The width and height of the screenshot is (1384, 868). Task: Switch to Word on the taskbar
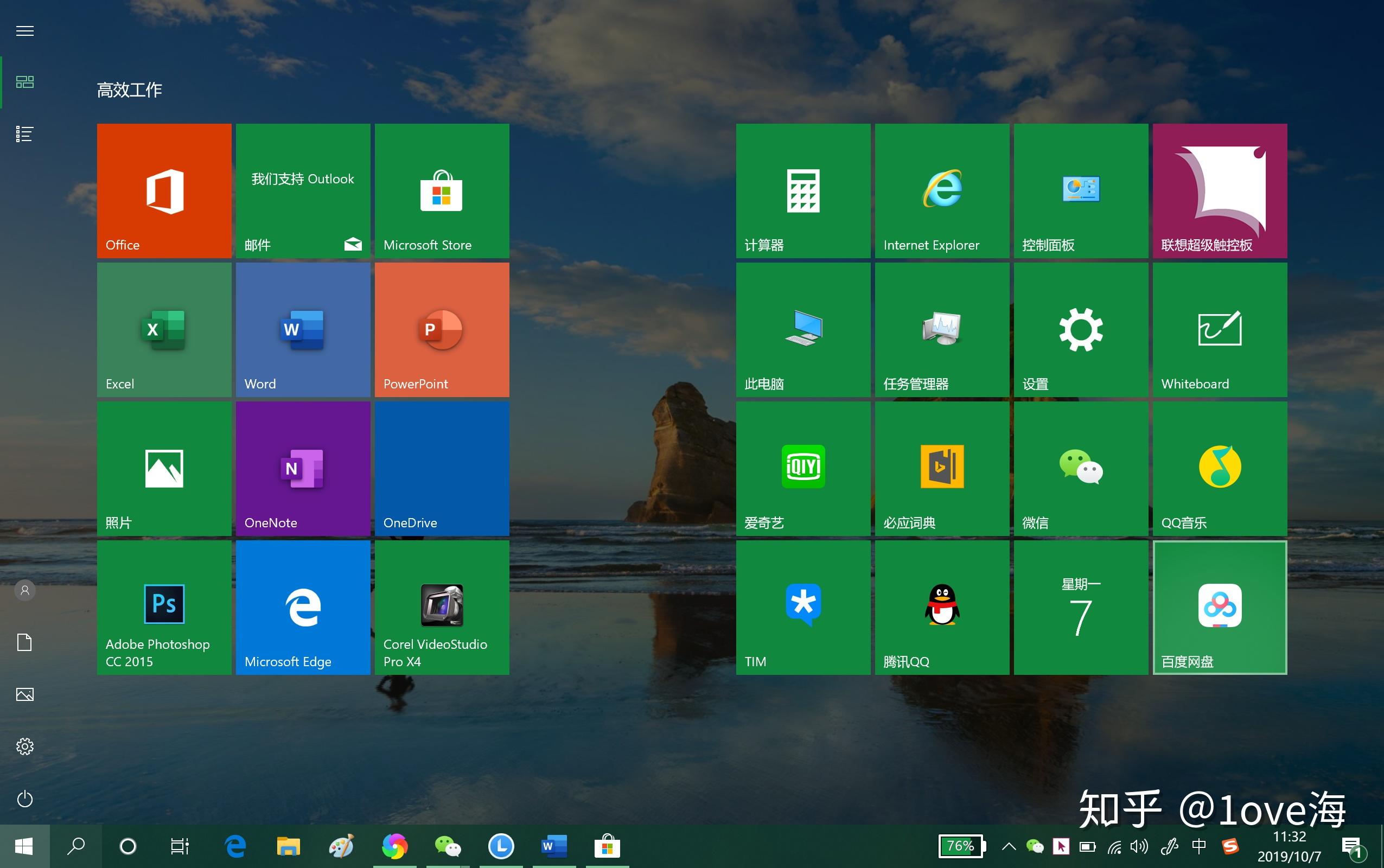[x=554, y=846]
